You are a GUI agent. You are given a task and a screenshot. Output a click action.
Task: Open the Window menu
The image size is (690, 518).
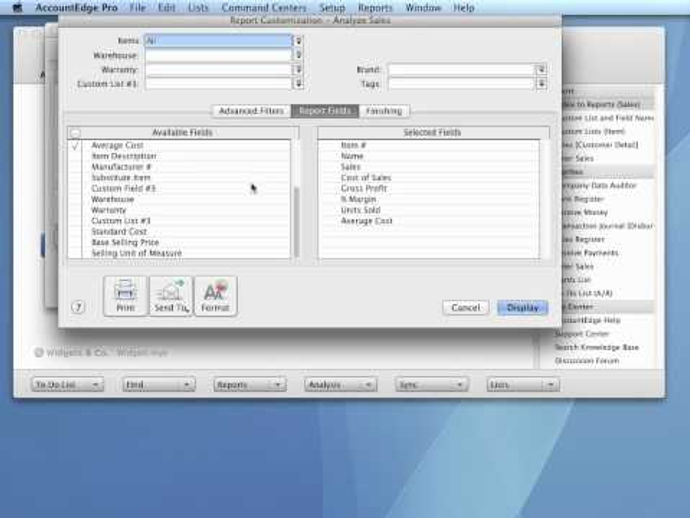(423, 7)
